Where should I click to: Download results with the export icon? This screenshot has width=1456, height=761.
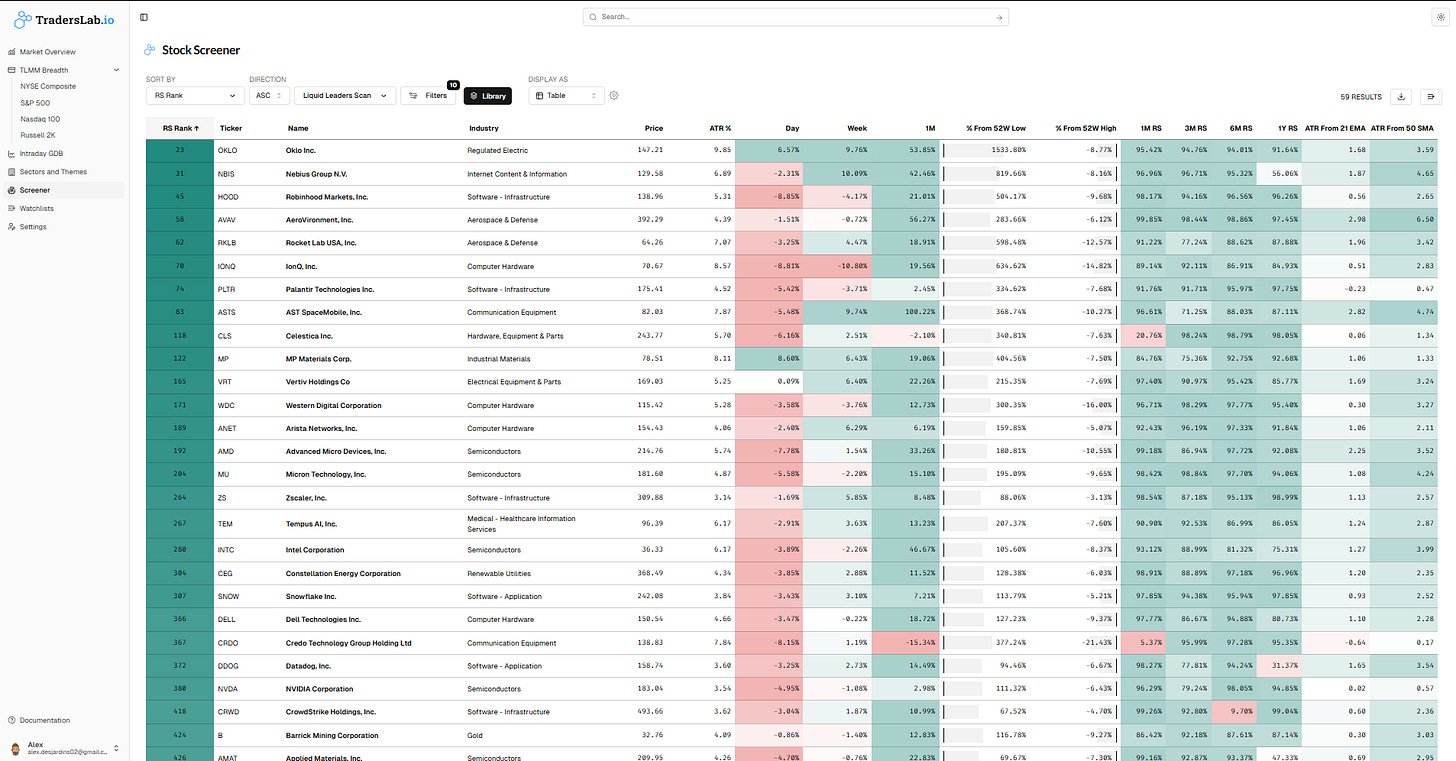click(1401, 97)
